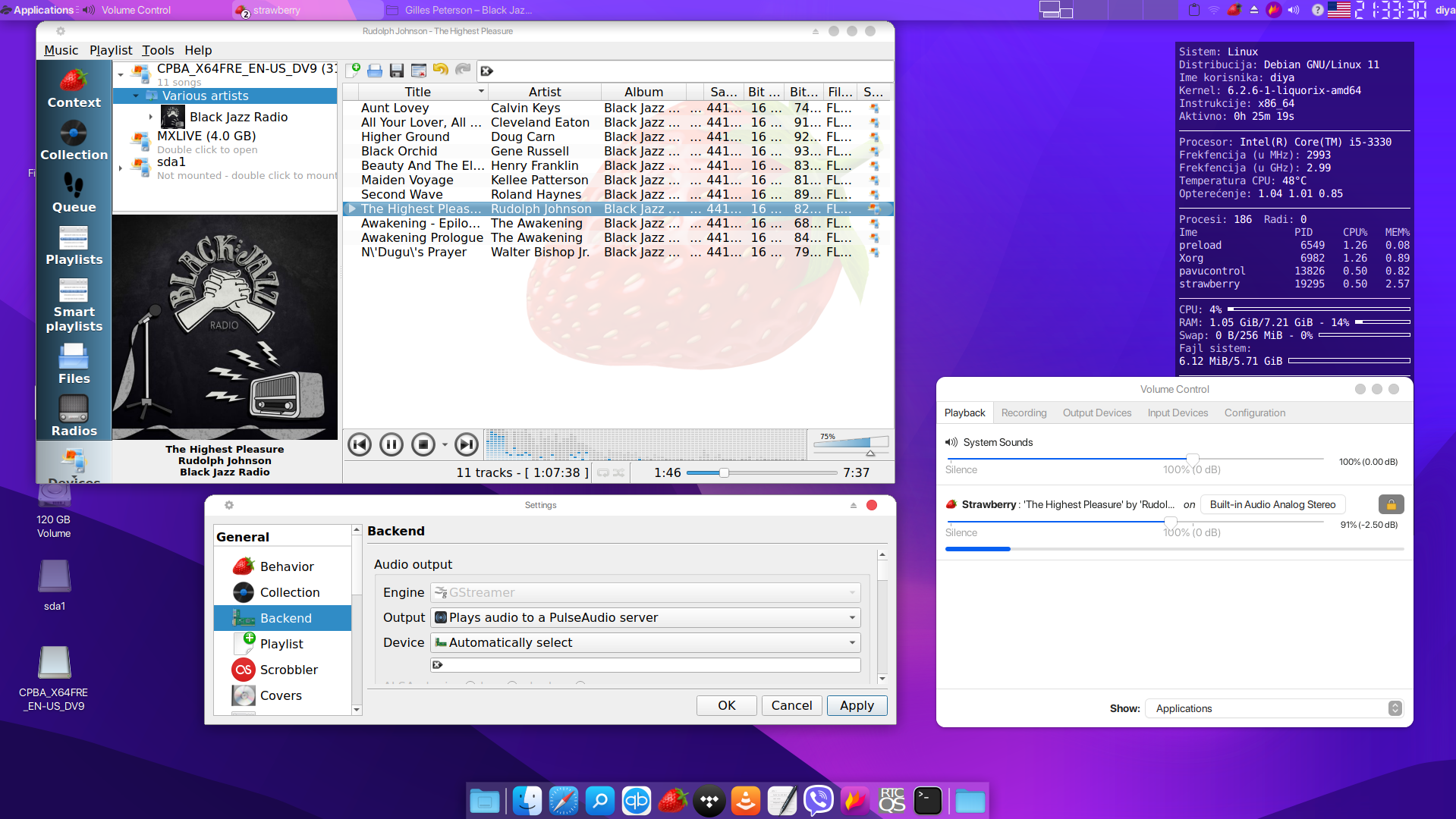This screenshot has height=819, width=1456.
Task: Open the Context sidebar view
Action: [x=74, y=88]
